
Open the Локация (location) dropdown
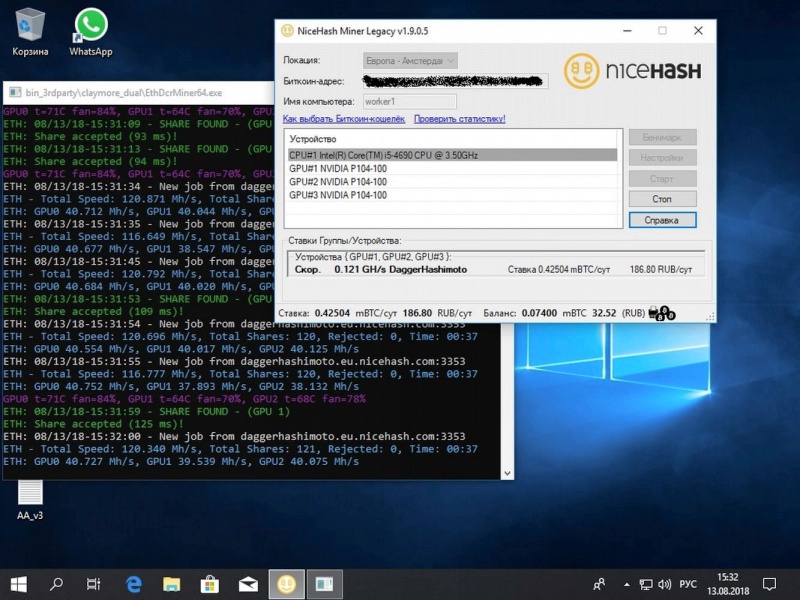(x=410, y=61)
